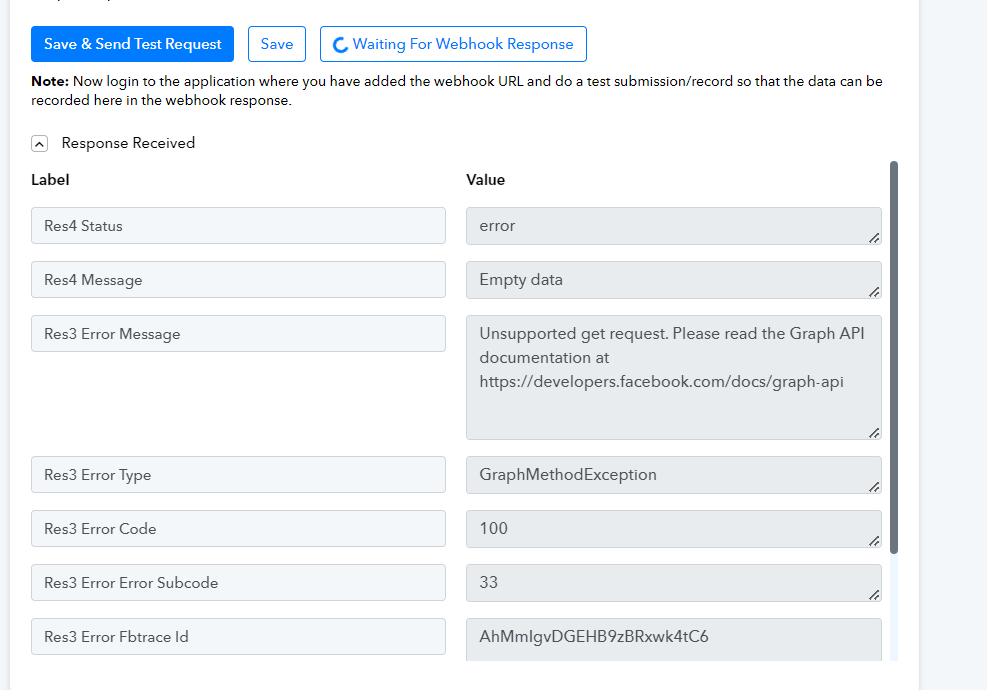Viewport: 987px width, 690px height.
Task: Click the AhMmIgvDGEHB9zBRxwk4tC6 value box
Action: click(674, 640)
